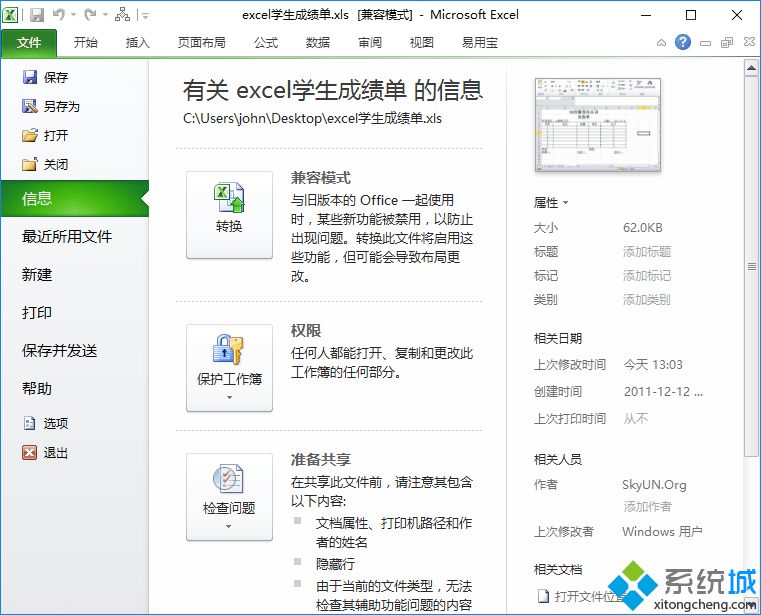Click the 添加类别 field
Viewport: 761px width, 615px height.
[647, 299]
